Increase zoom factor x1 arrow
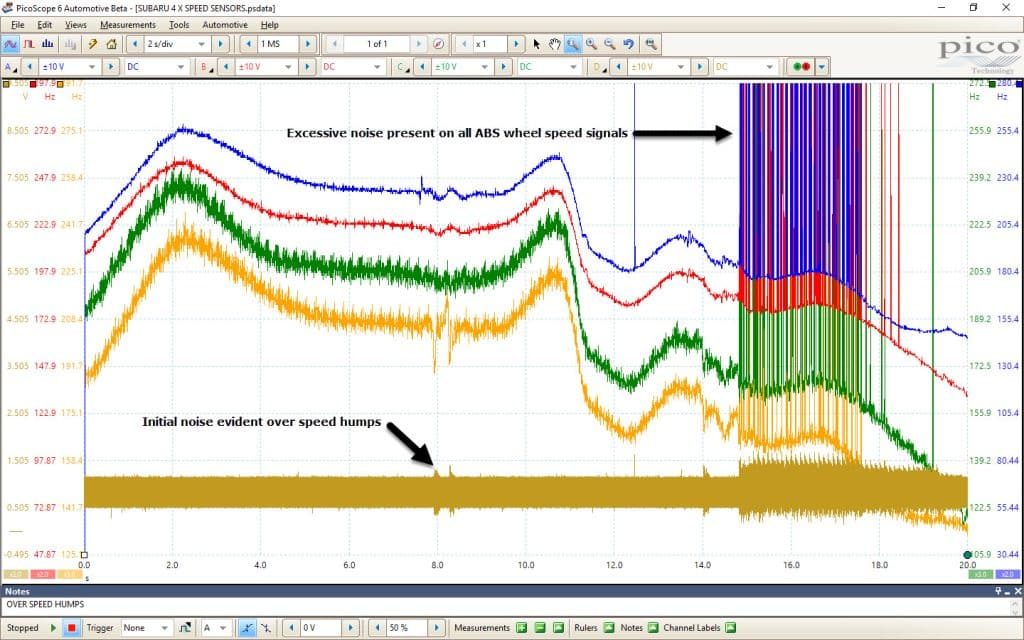Image resolution: width=1024 pixels, height=640 pixels. point(517,44)
